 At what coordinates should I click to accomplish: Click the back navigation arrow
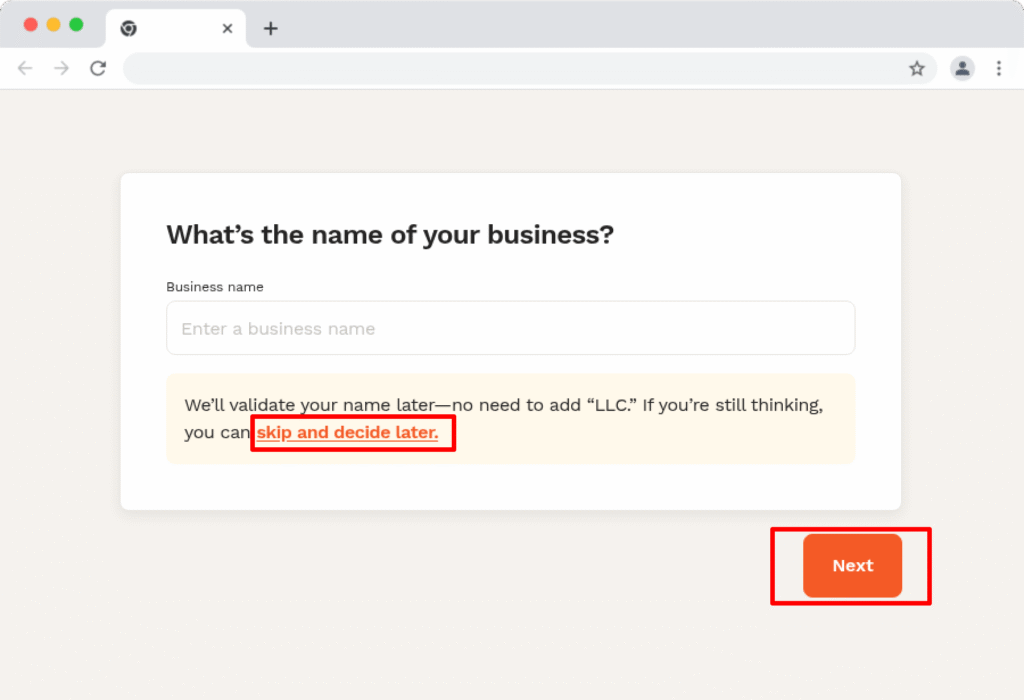[25, 68]
